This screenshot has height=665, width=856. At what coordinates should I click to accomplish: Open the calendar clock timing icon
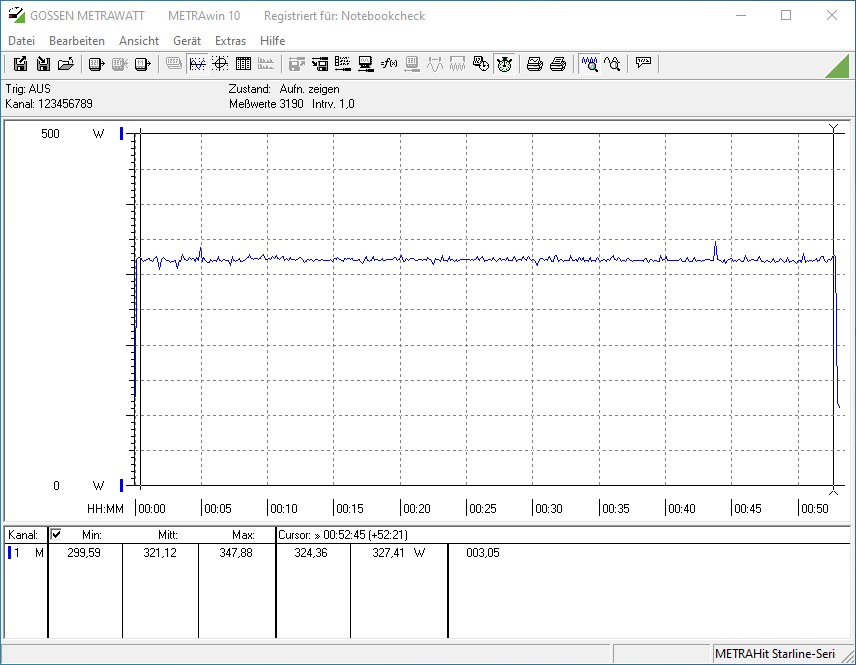tap(481, 64)
